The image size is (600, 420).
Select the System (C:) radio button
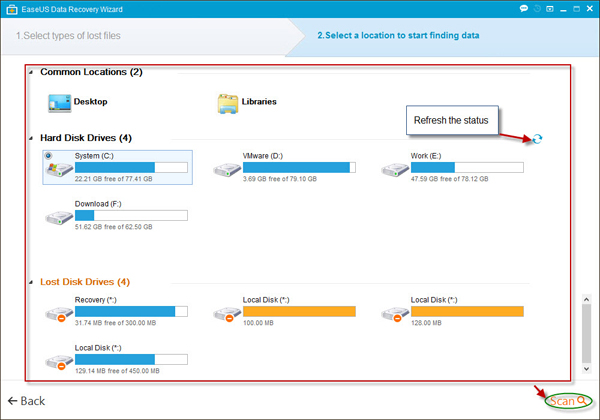[x=48, y=156]
